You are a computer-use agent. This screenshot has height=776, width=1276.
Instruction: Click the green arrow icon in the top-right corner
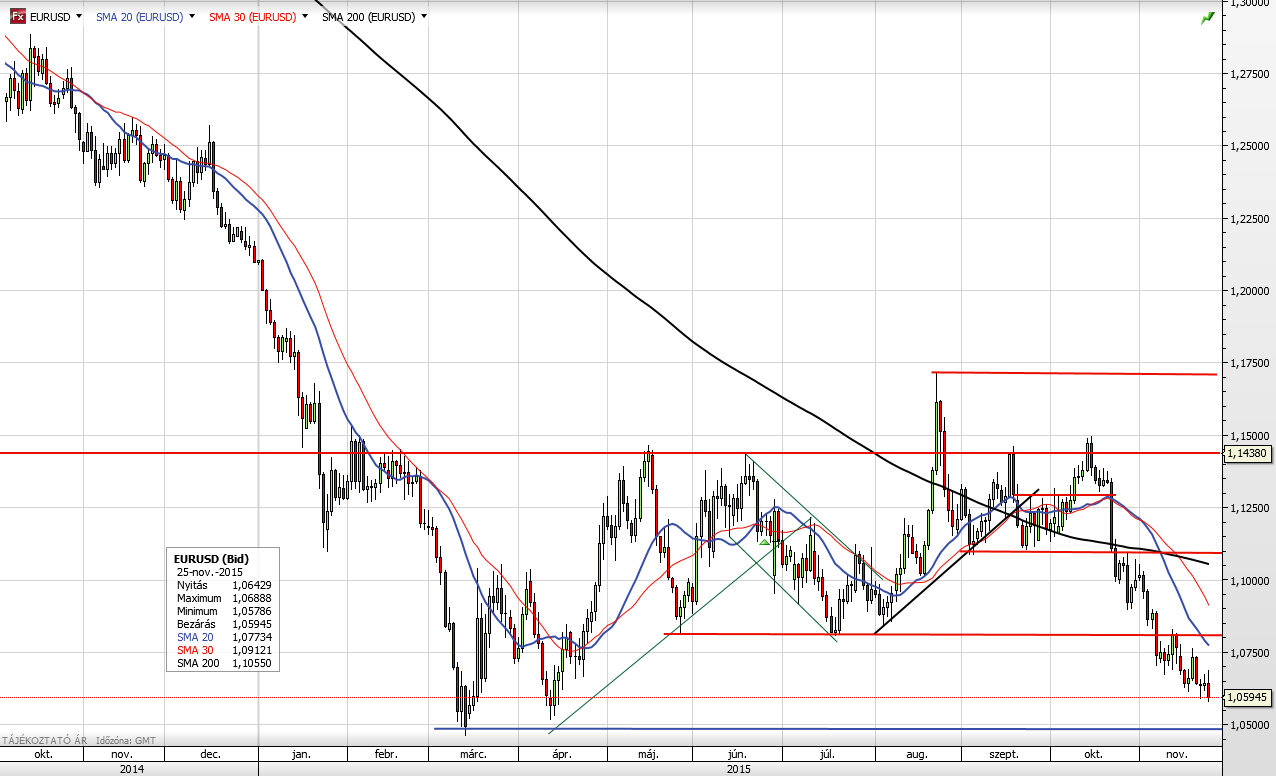pyautogui.click(x=1208, y=17)
